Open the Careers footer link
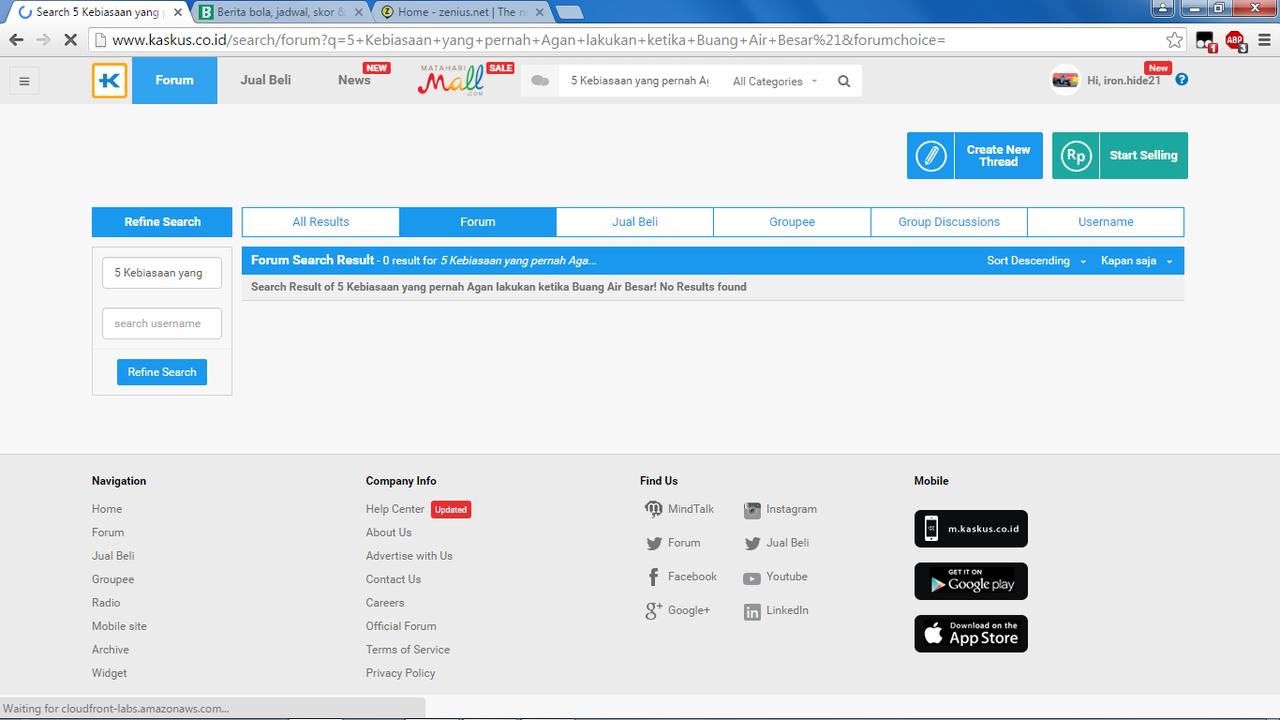Image resolution: width=1280 pixels, height=720 pixels. click(385, 603)
